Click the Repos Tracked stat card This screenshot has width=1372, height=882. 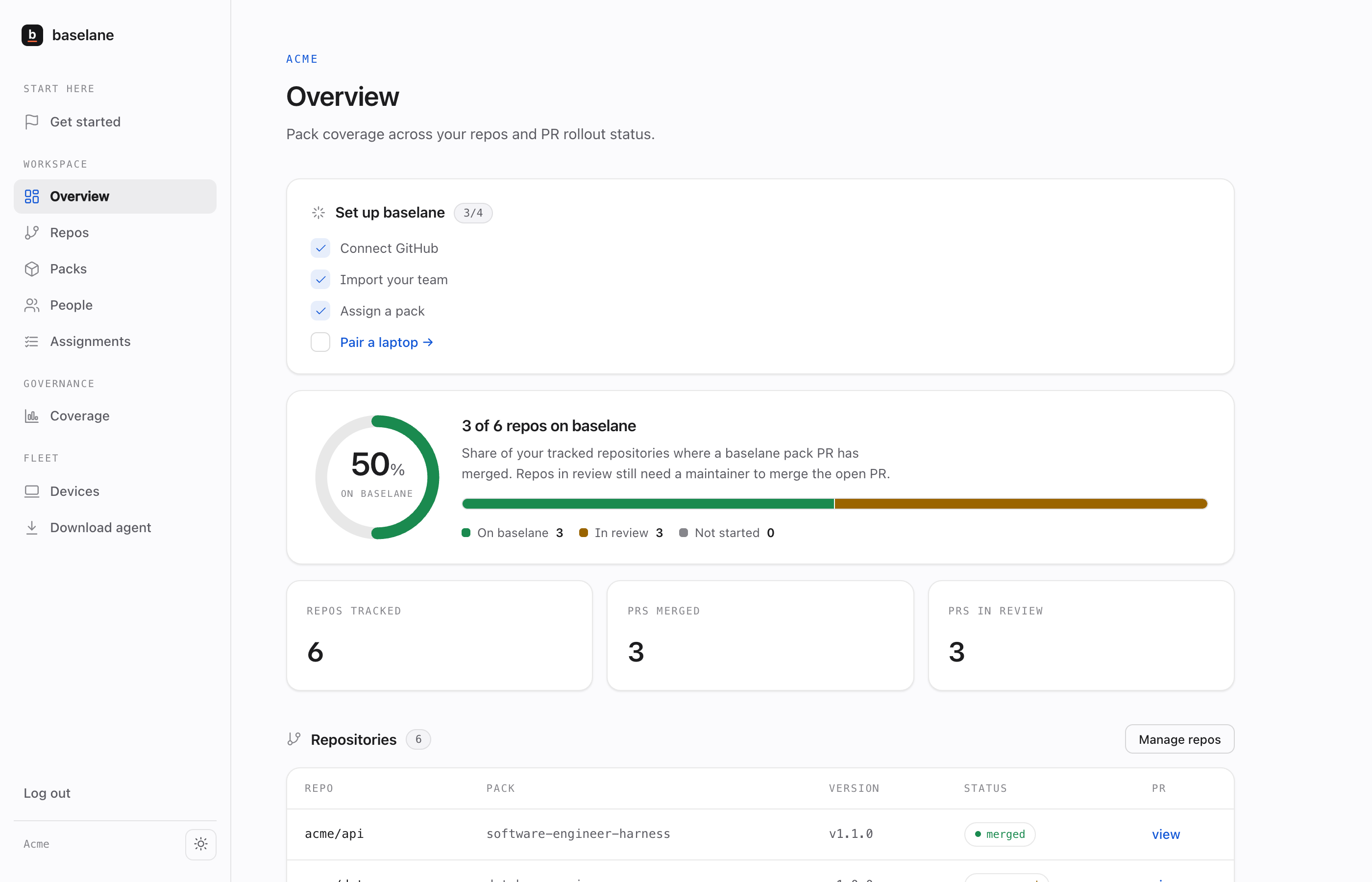coord(439,635)
